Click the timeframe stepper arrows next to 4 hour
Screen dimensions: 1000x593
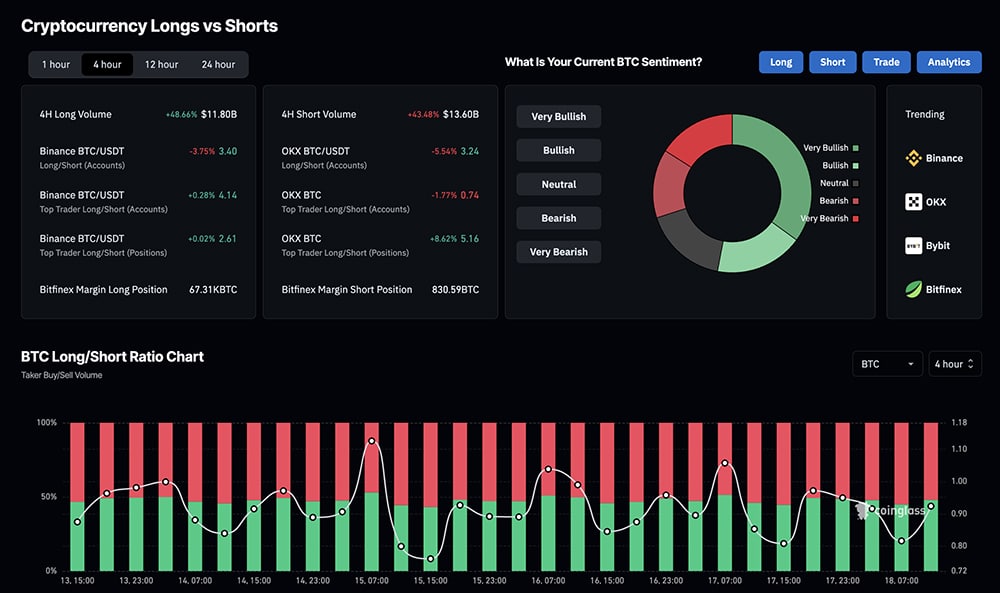point(973,363)
